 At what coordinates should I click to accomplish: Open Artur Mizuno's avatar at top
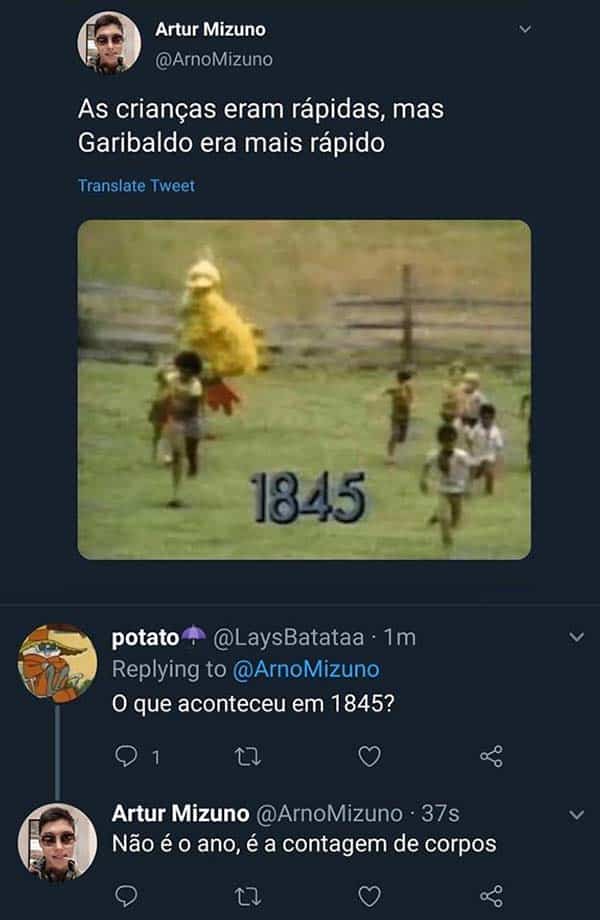[x=109, y=43]
